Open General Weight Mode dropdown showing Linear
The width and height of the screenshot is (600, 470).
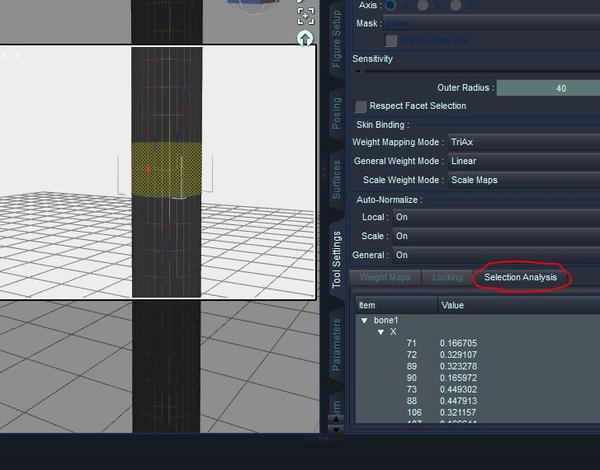pos(524,161)
